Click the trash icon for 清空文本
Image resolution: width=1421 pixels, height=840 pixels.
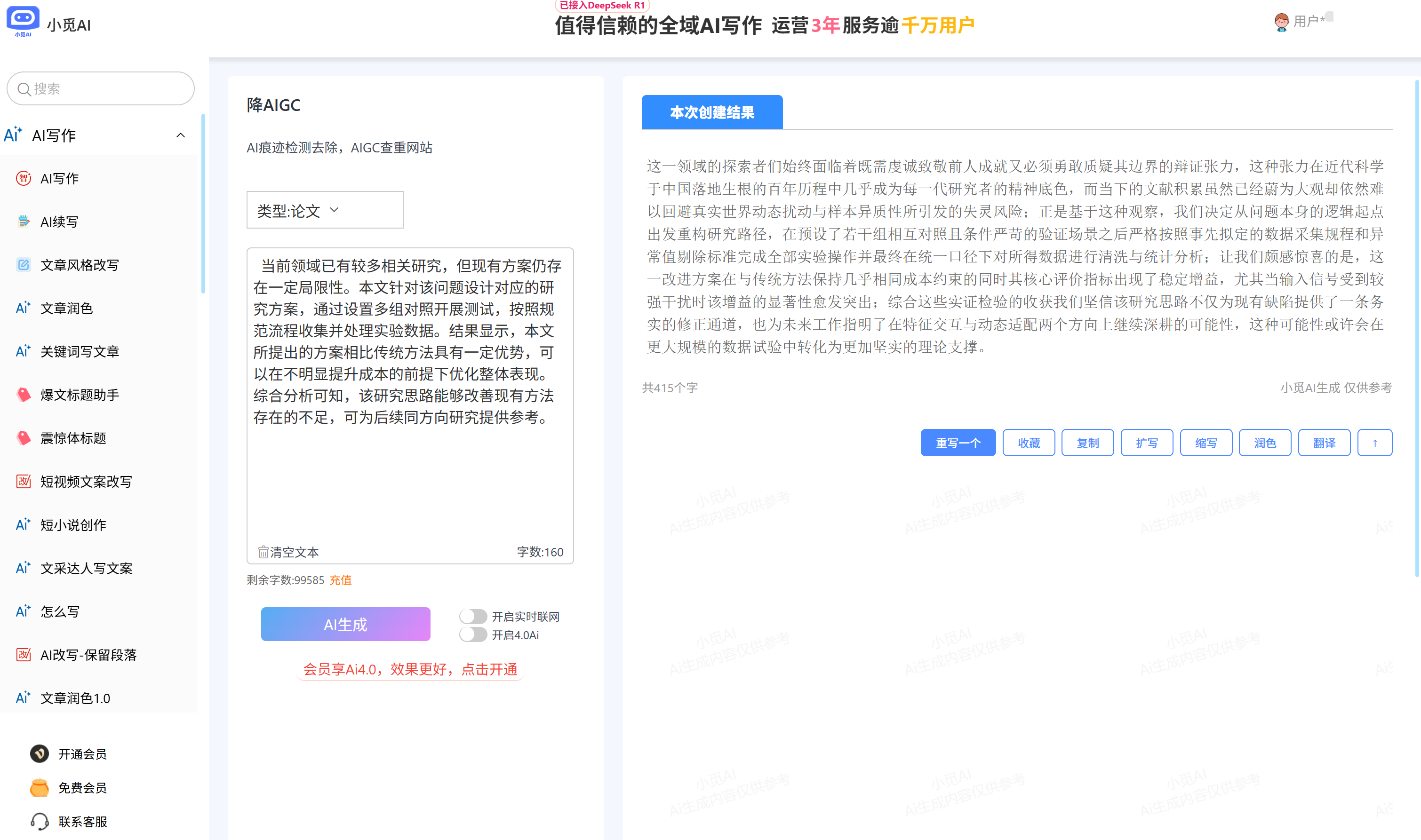click(263, 552)
